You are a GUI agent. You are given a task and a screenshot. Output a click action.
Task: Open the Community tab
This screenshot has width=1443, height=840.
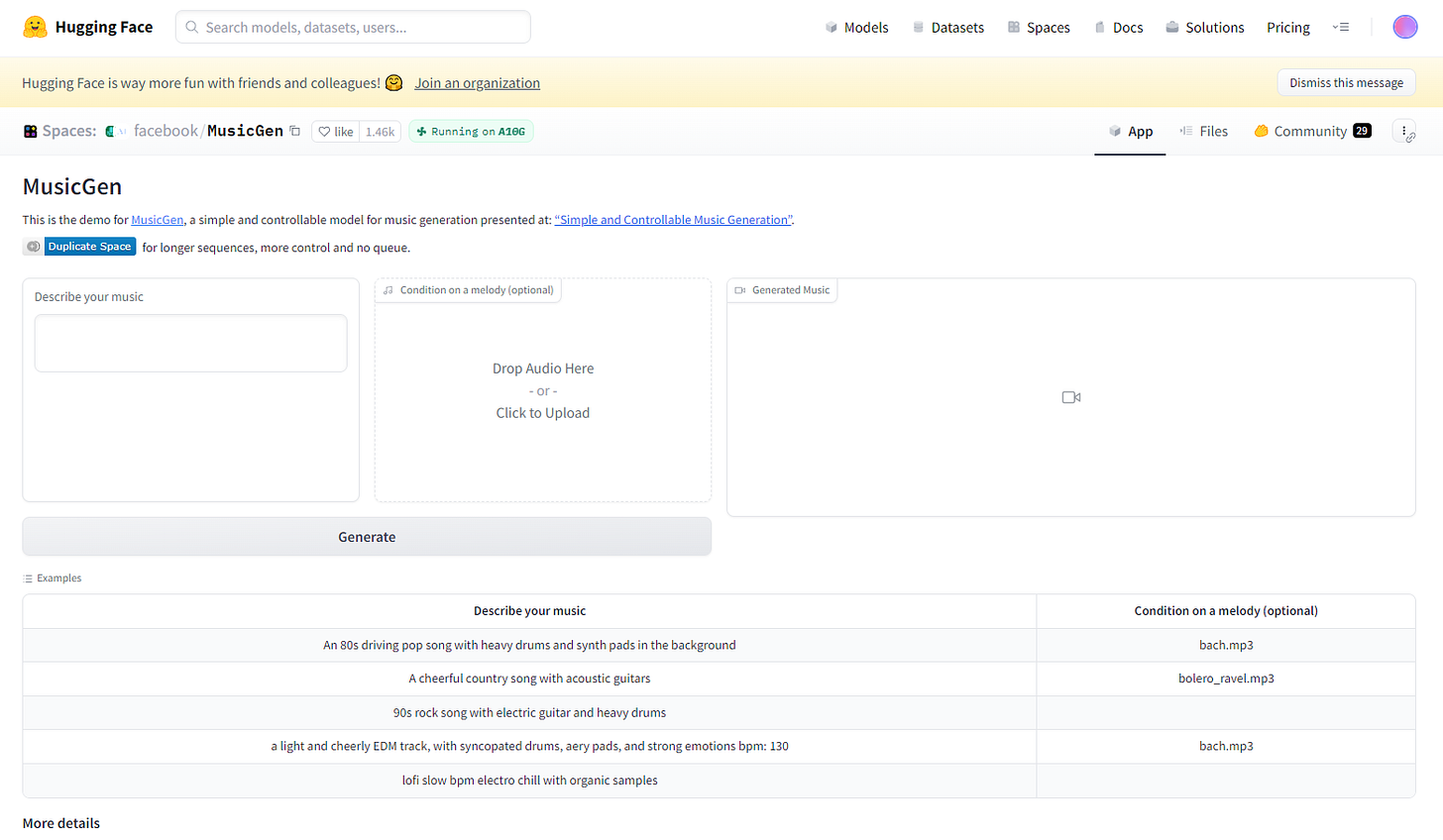click(1312, 131)
